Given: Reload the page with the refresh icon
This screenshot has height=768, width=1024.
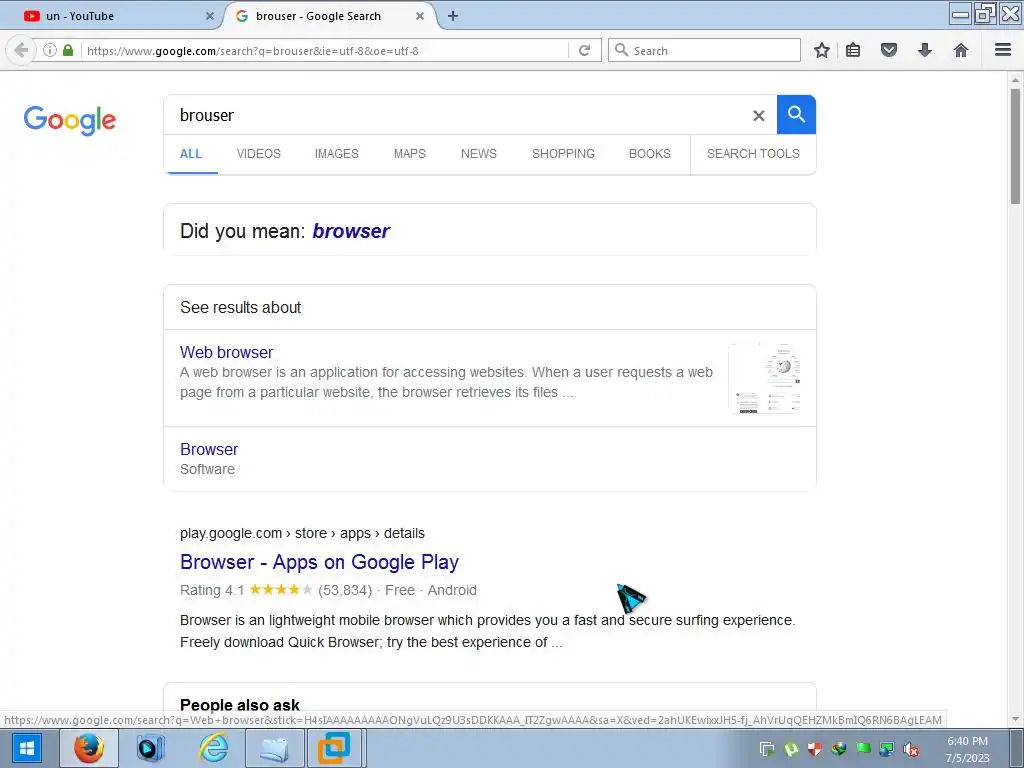Looking at the screenshot, I should (x=584, y=50).
